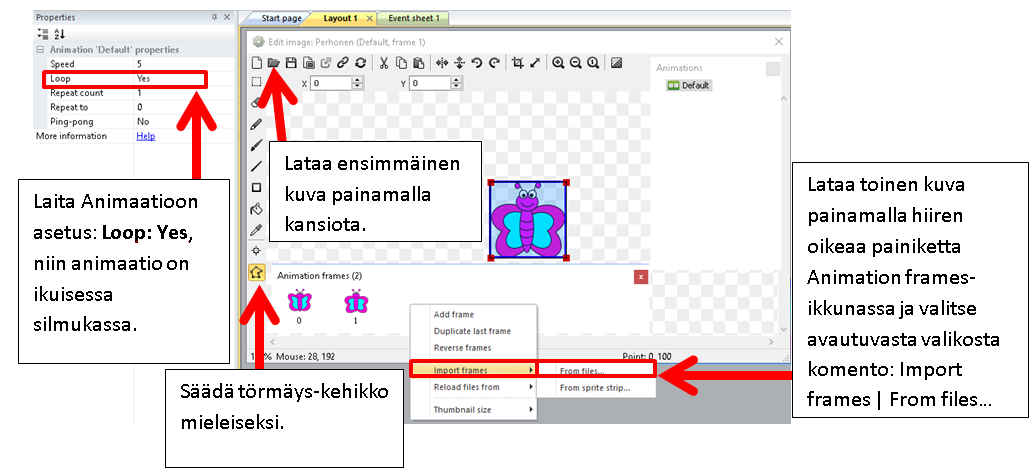The width and height of the screenshot is (1035, 472).
Task: Click the cut scissors icon
Action: coord(383,62)
